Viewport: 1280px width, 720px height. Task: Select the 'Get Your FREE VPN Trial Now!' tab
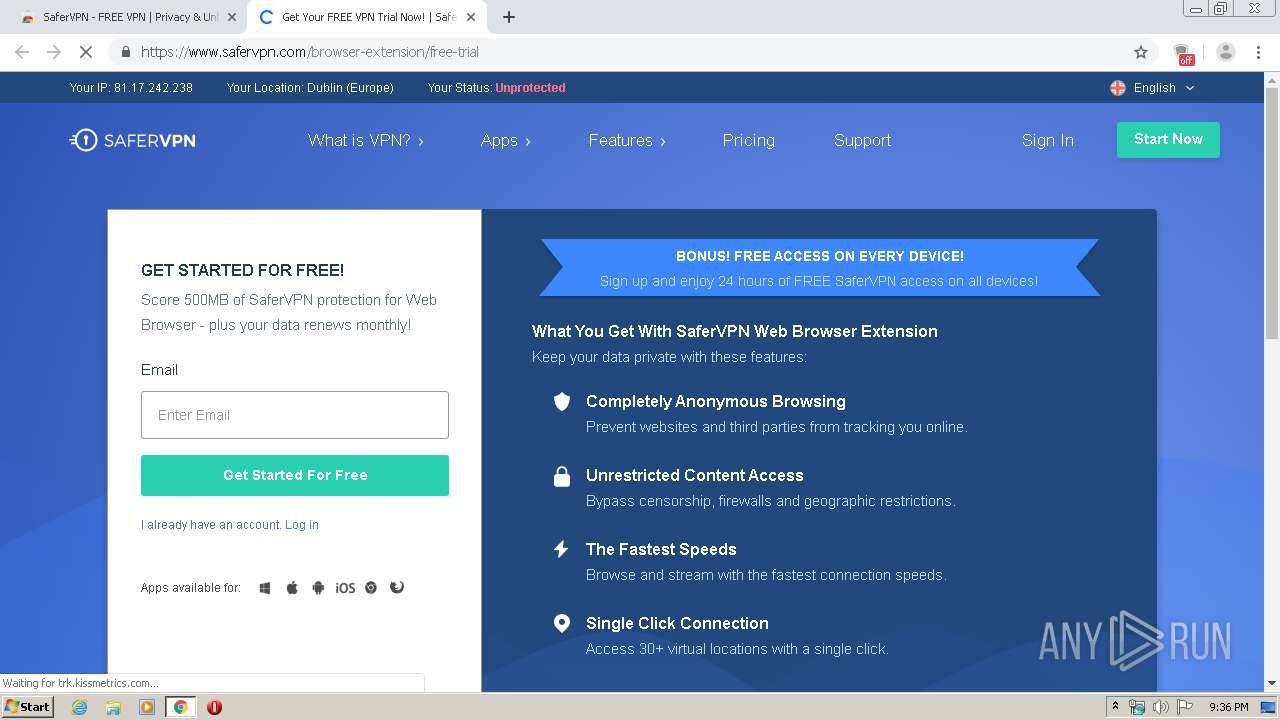click(367, 17)
